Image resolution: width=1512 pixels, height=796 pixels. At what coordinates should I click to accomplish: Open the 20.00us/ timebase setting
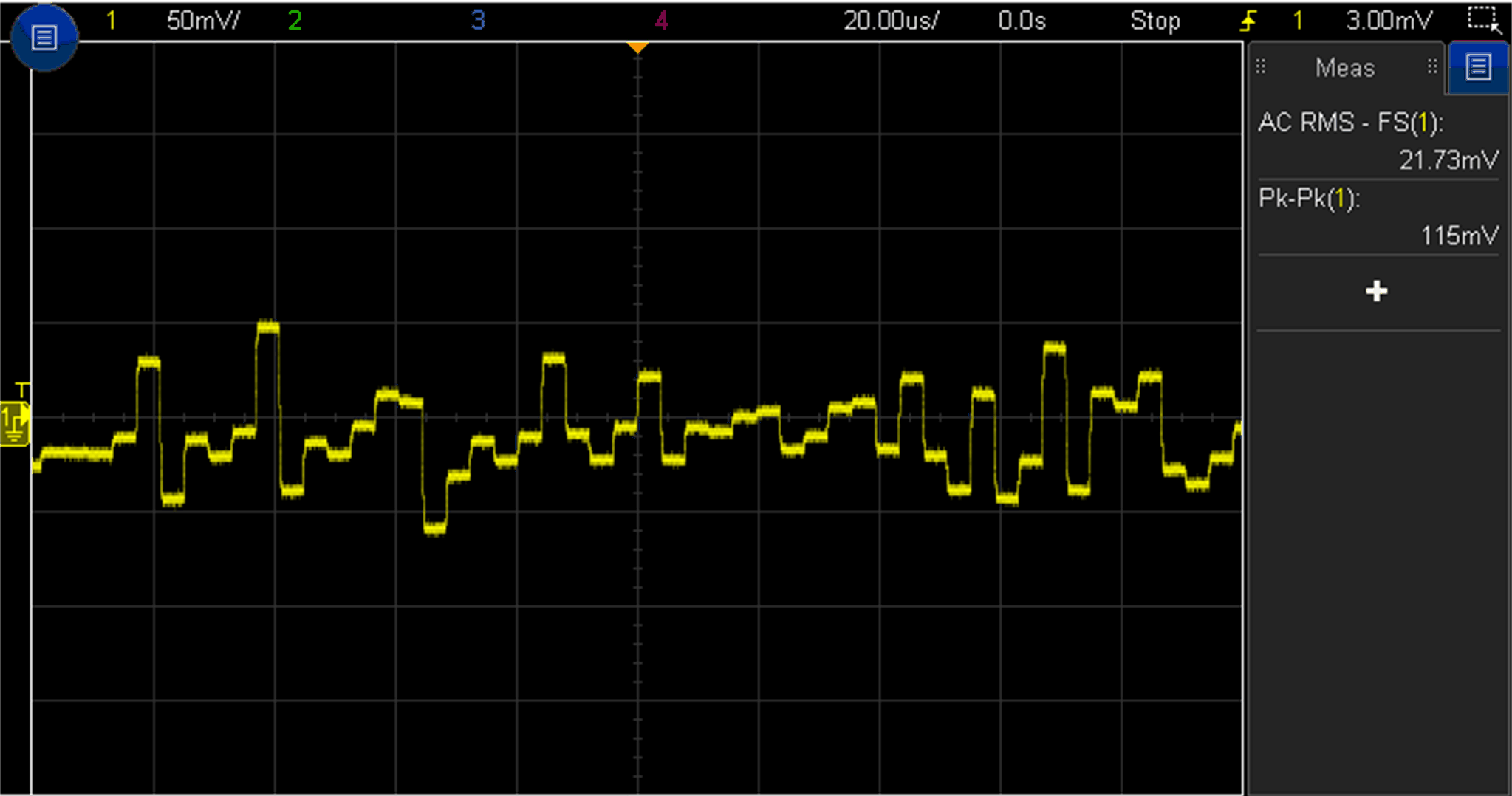click(891, 21)
